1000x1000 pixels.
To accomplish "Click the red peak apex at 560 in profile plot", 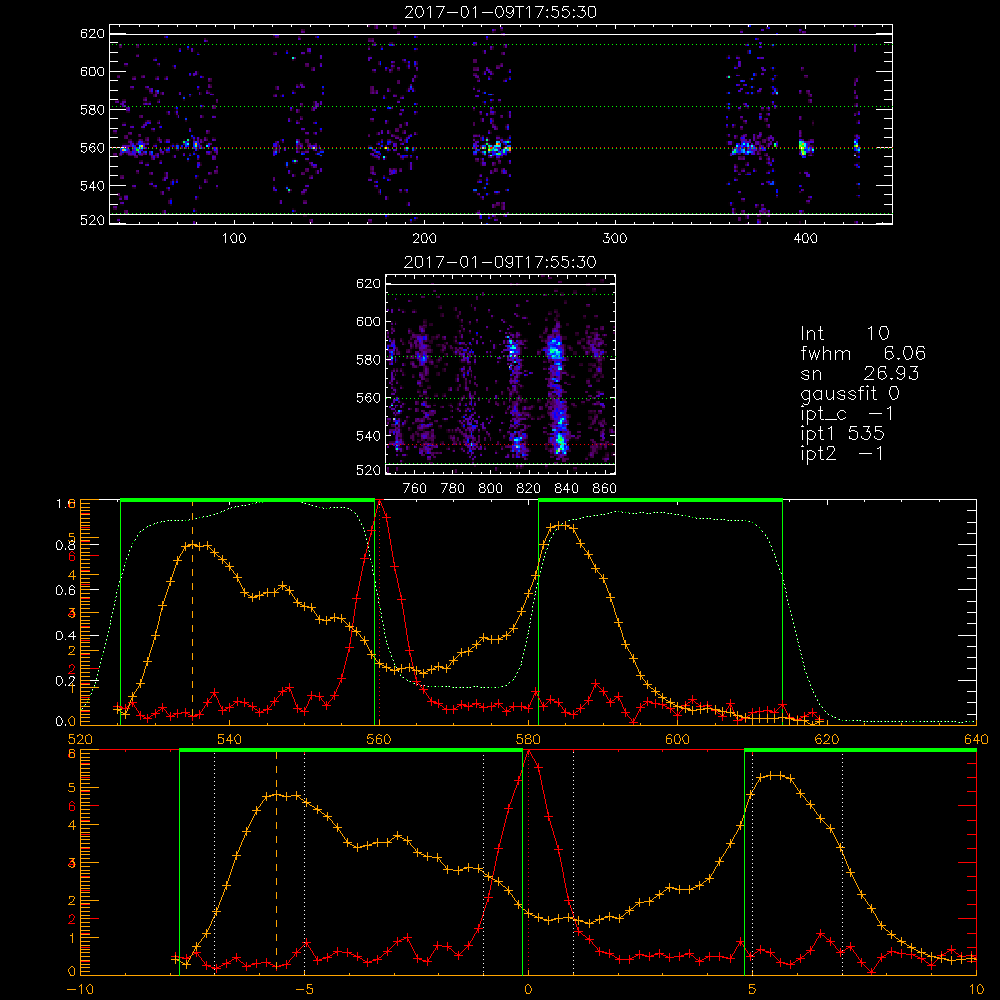I will point(380,502).
